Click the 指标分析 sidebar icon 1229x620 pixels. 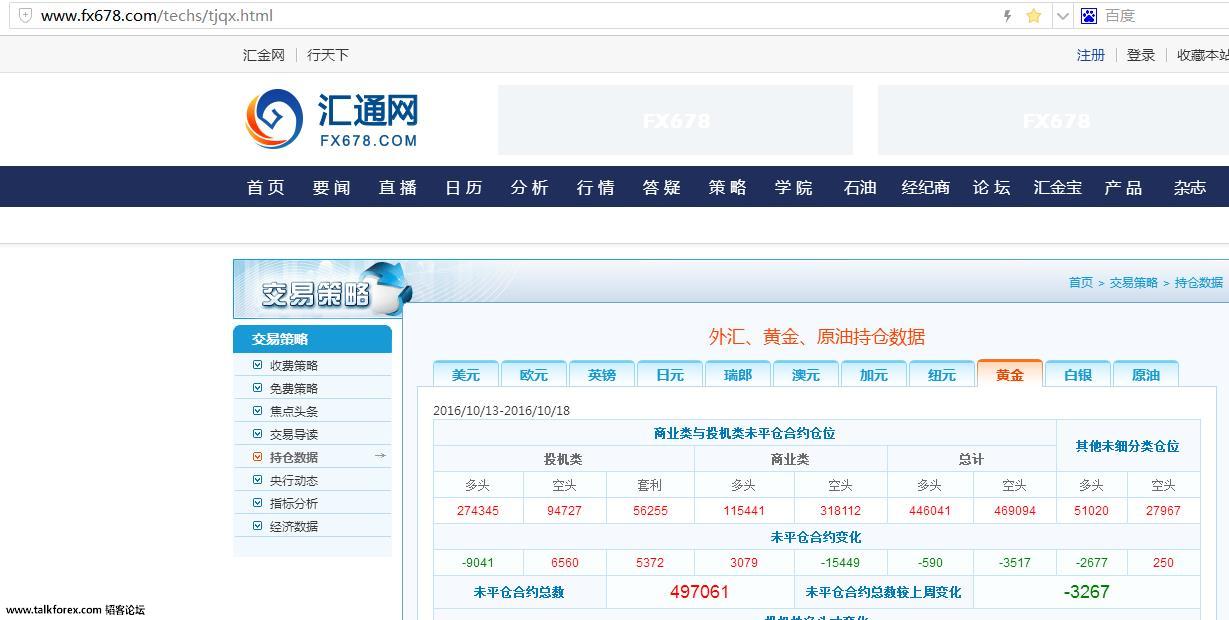point(258,502)
